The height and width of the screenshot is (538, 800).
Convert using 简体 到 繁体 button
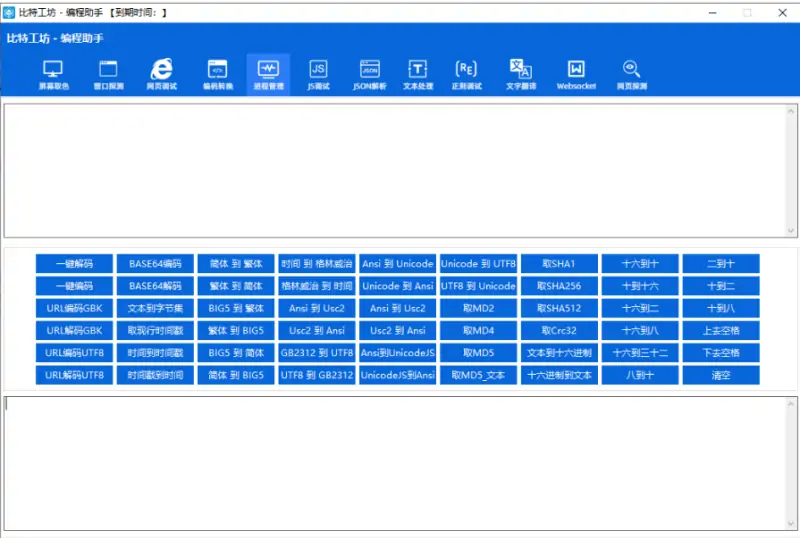(x=236, y=264)
